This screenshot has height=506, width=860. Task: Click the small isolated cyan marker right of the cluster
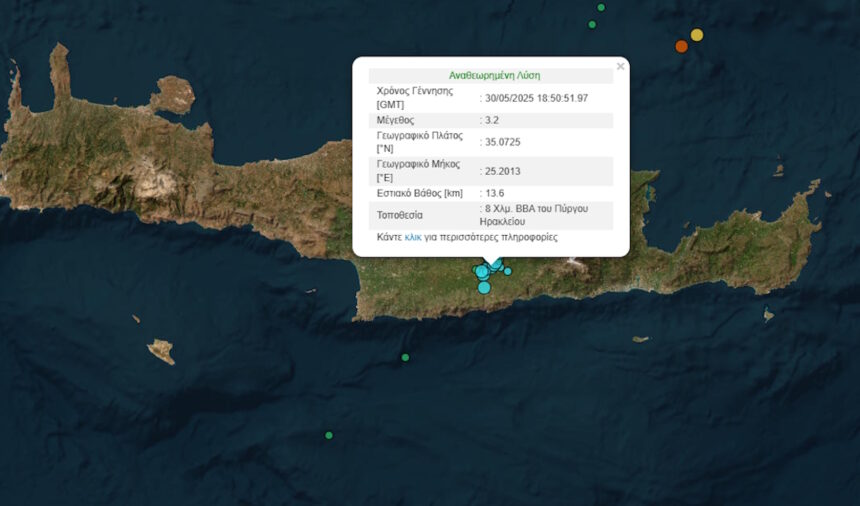coord(507,271)
